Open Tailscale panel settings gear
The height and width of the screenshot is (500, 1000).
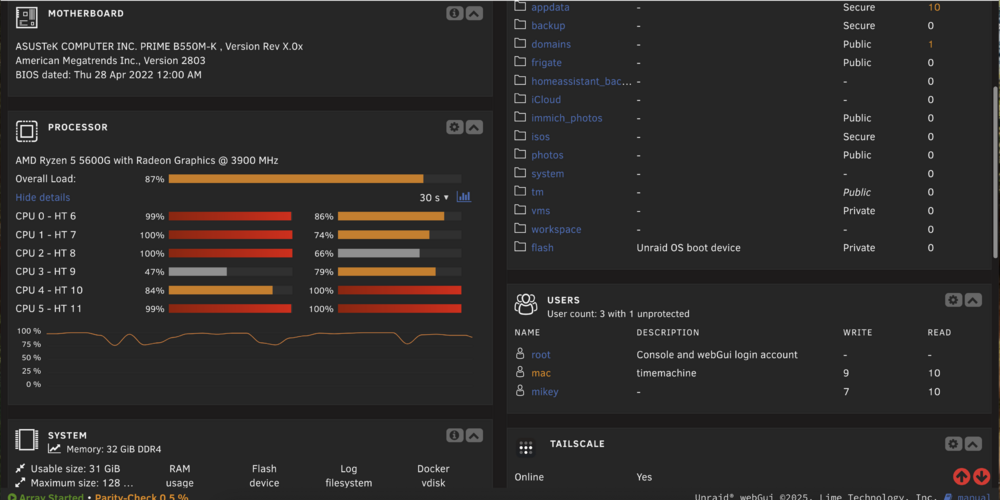[x=953, y=444]
